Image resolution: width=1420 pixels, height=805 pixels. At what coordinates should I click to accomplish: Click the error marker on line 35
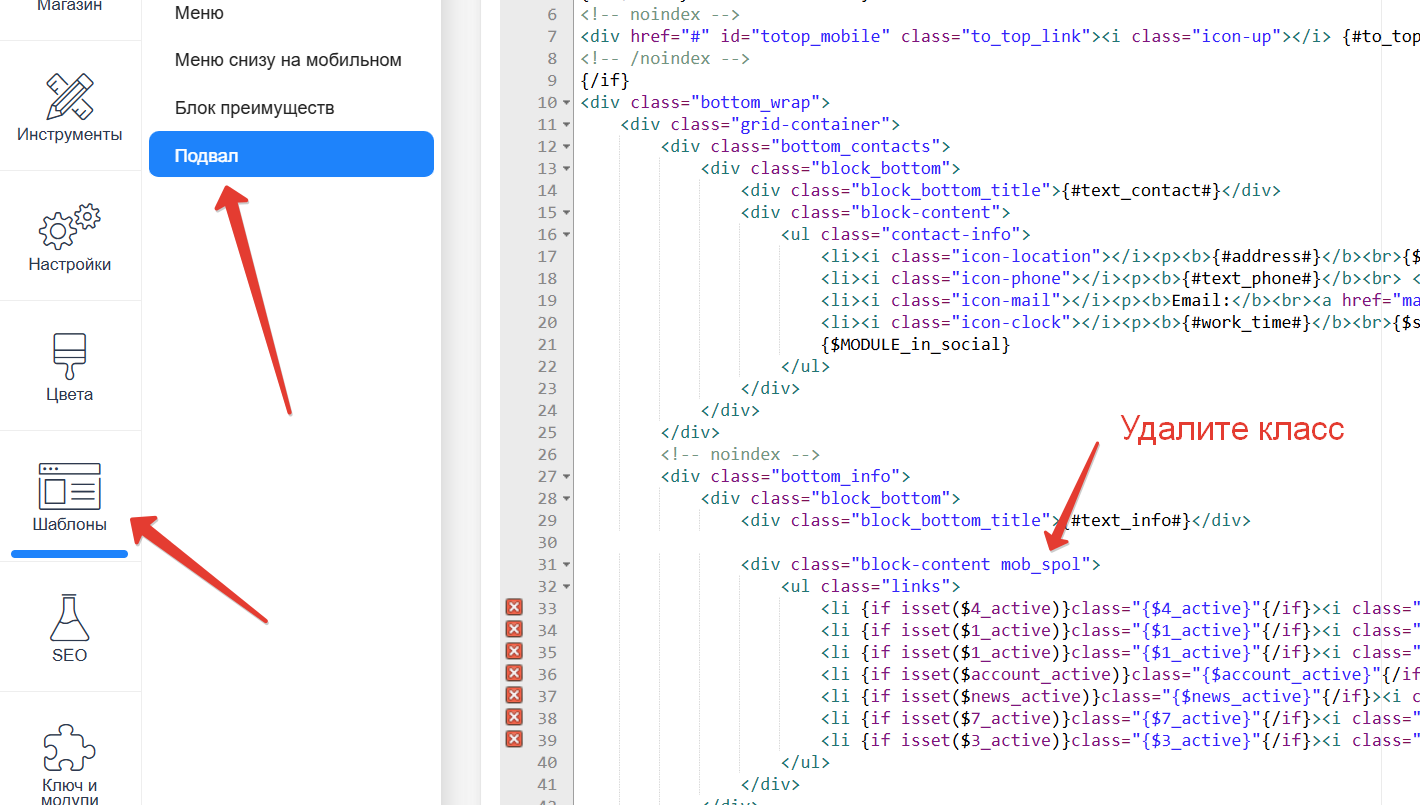(x=514, y=652)
